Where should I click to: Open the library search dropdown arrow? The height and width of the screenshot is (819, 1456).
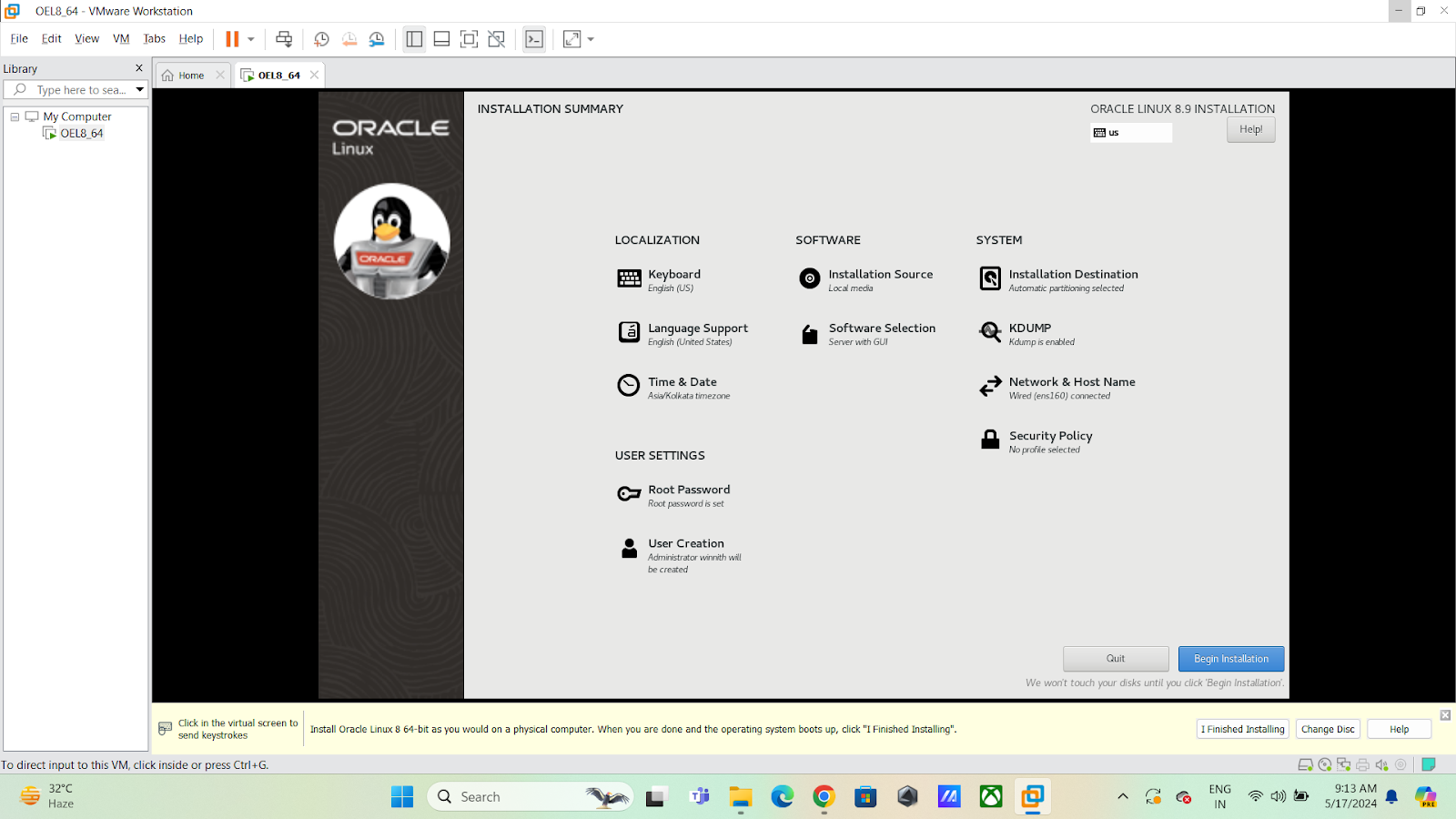tap(140, 90)
